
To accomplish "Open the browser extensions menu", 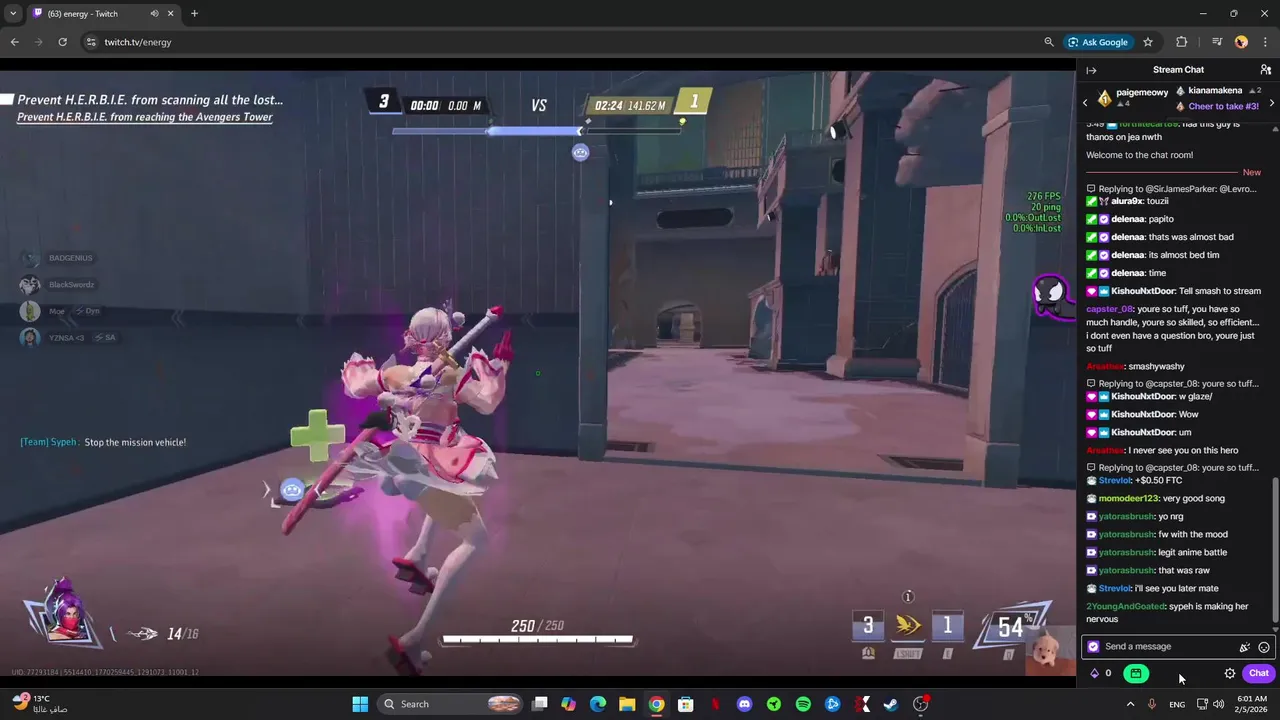I will click(1181, 42).
